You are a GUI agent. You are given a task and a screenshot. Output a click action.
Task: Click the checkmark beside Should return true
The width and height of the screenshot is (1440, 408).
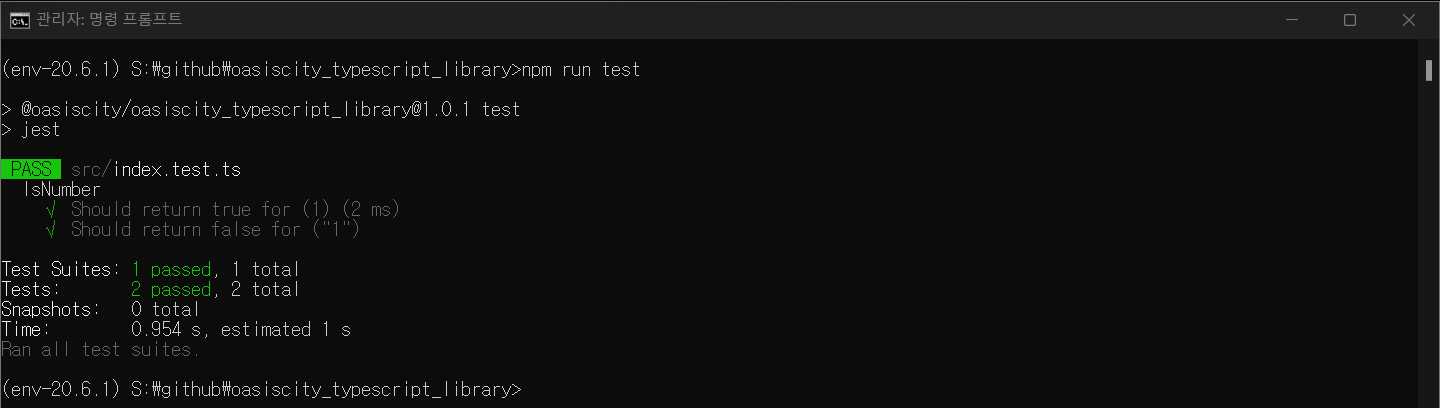tap(51, 209)
